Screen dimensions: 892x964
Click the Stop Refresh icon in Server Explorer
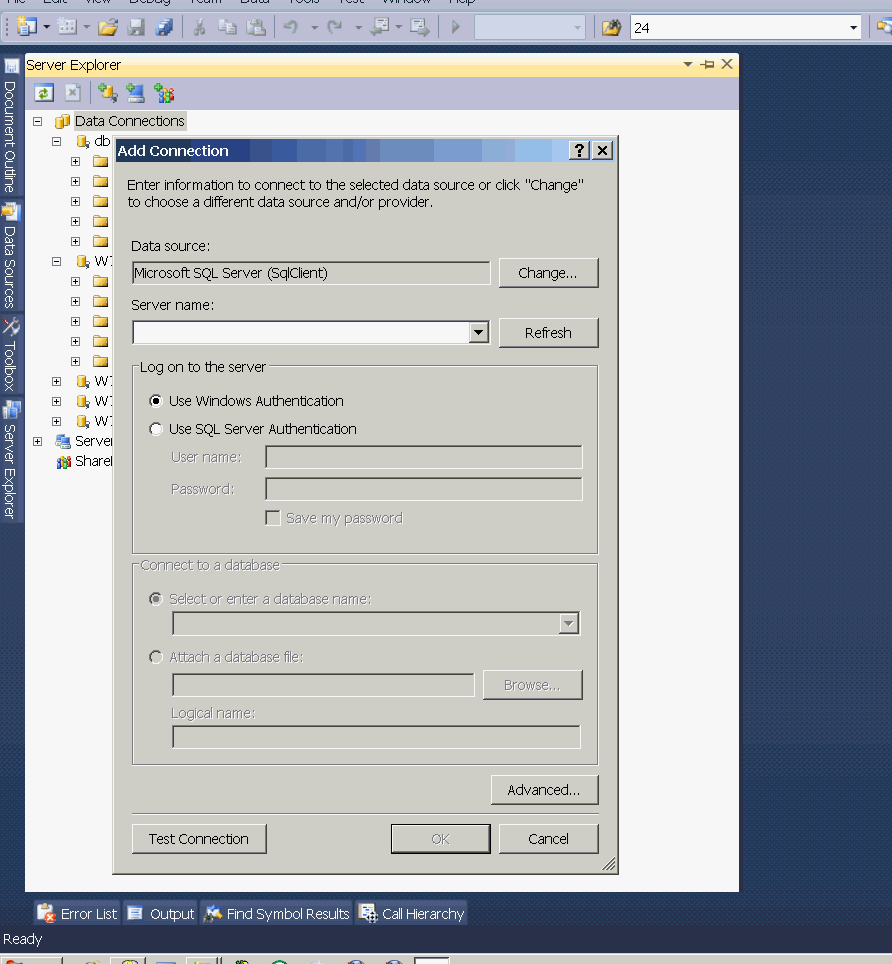click(73, 93)
